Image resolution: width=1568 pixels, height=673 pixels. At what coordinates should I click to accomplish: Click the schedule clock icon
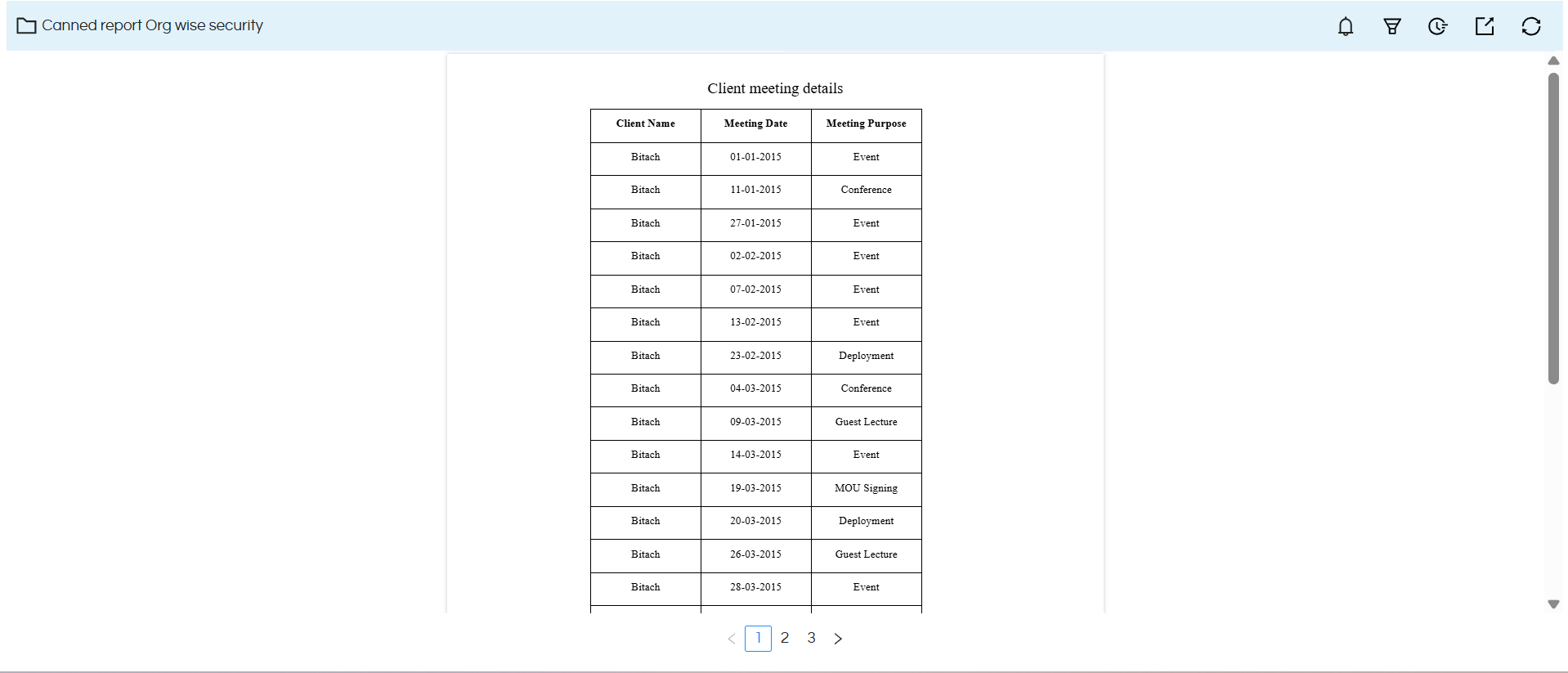point(1437,26)
